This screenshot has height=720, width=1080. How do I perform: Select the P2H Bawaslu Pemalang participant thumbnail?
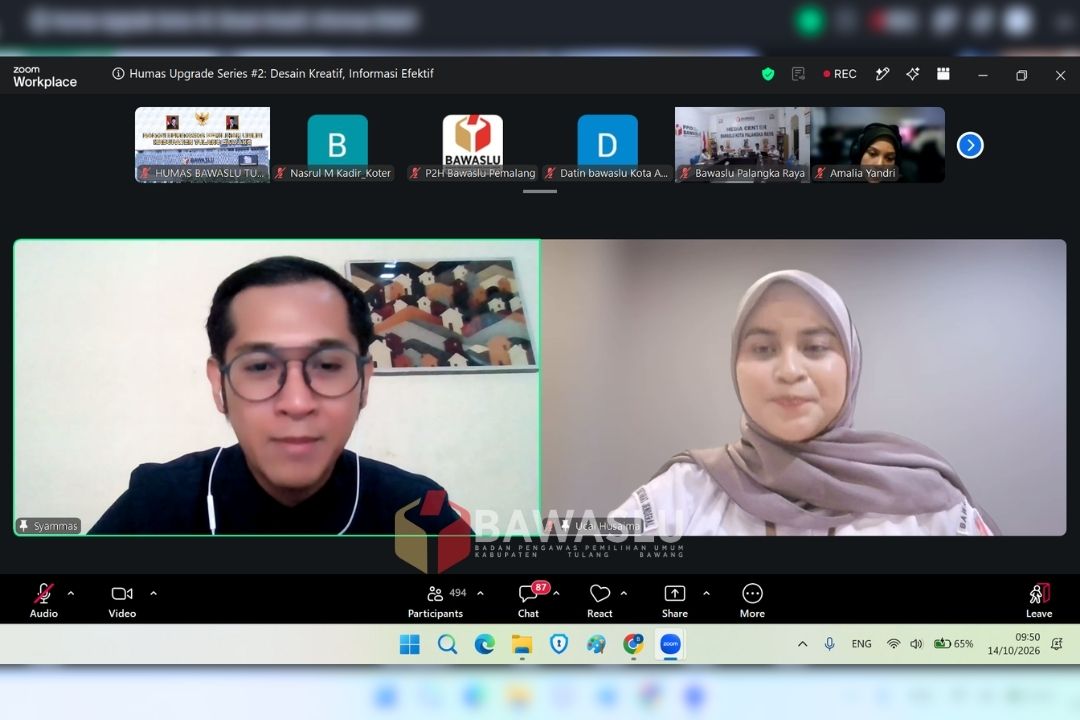[x=472, y=145]
